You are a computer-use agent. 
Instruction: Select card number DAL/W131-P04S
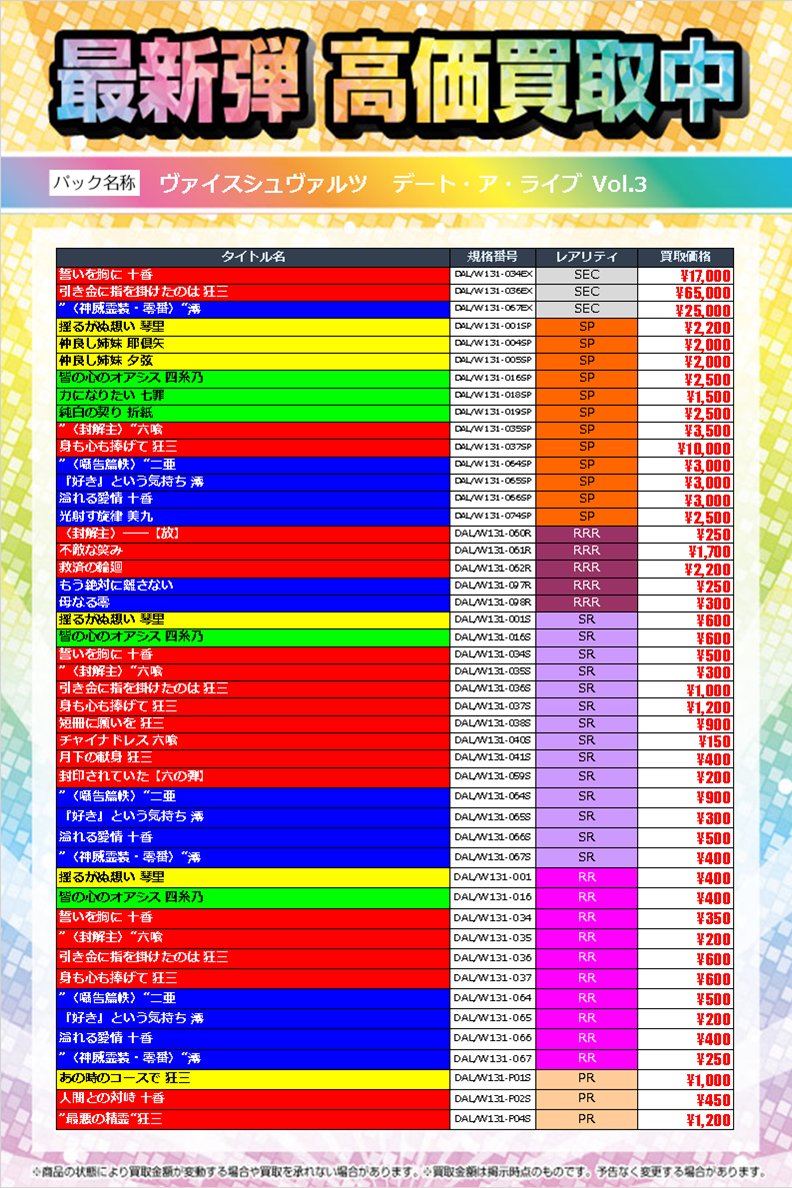click(x=493, y=1118)
